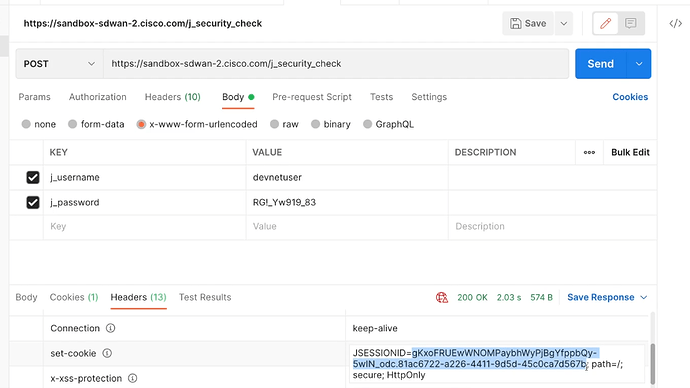Uncheck the j_username checkbox
The width and height of the screenshot is (690, 388).
33,177
